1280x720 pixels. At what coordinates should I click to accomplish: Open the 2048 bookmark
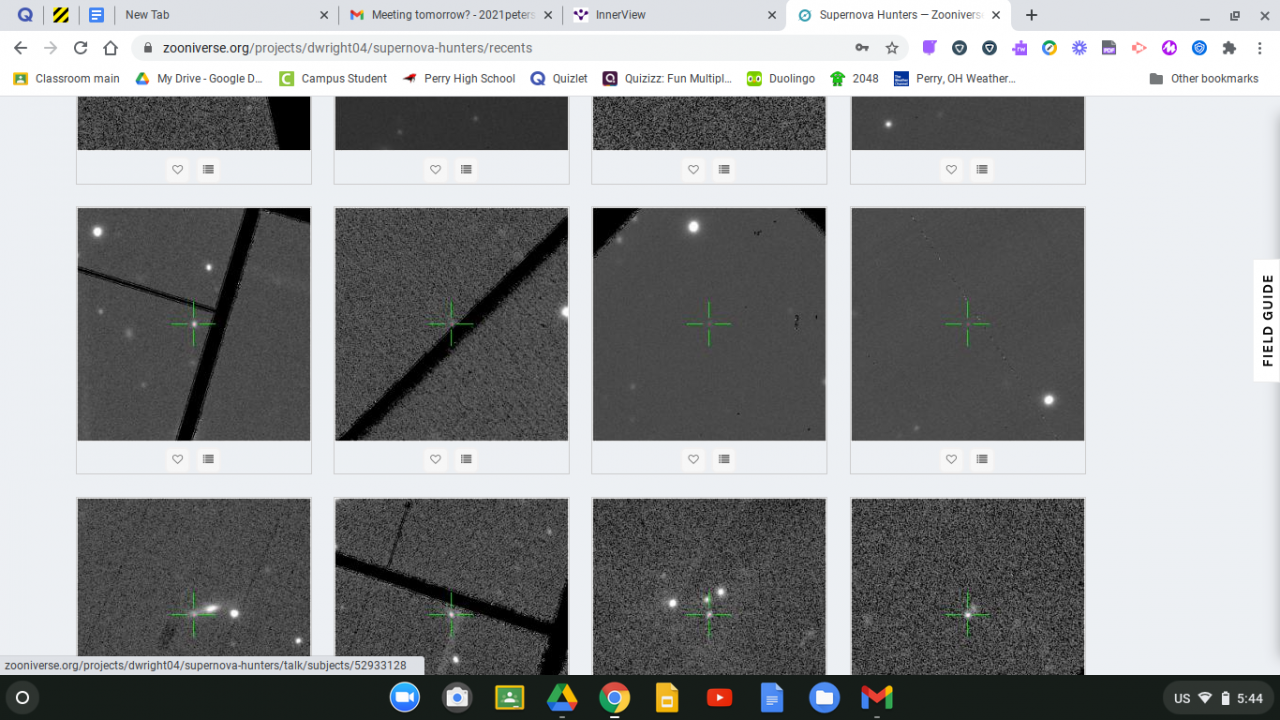[x=854, y=78]
